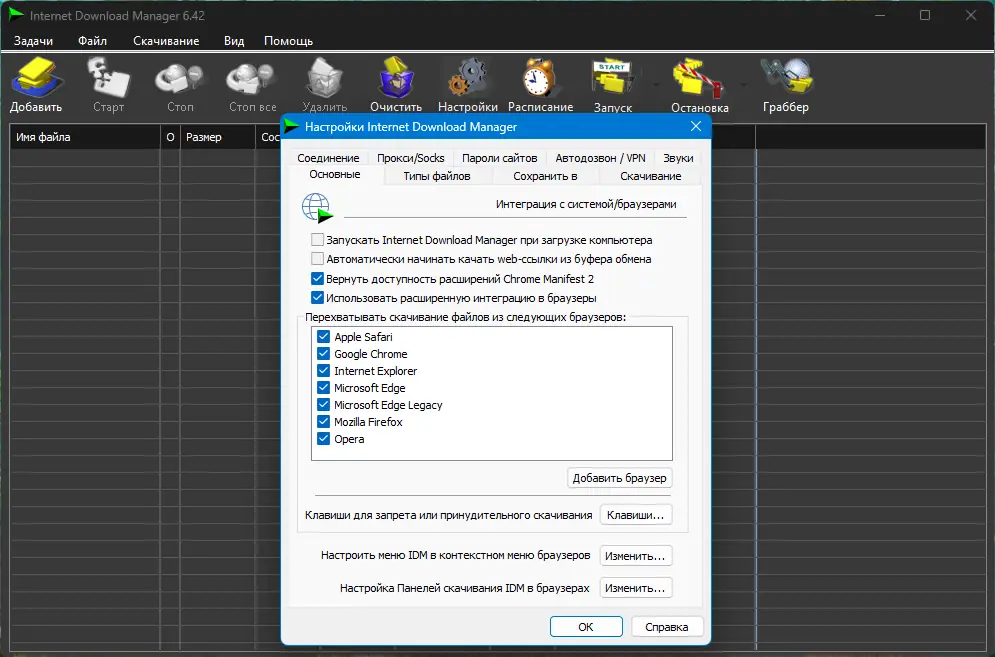Click the Справка button
The image size is (995, 657).
click(x=667, y=627)
